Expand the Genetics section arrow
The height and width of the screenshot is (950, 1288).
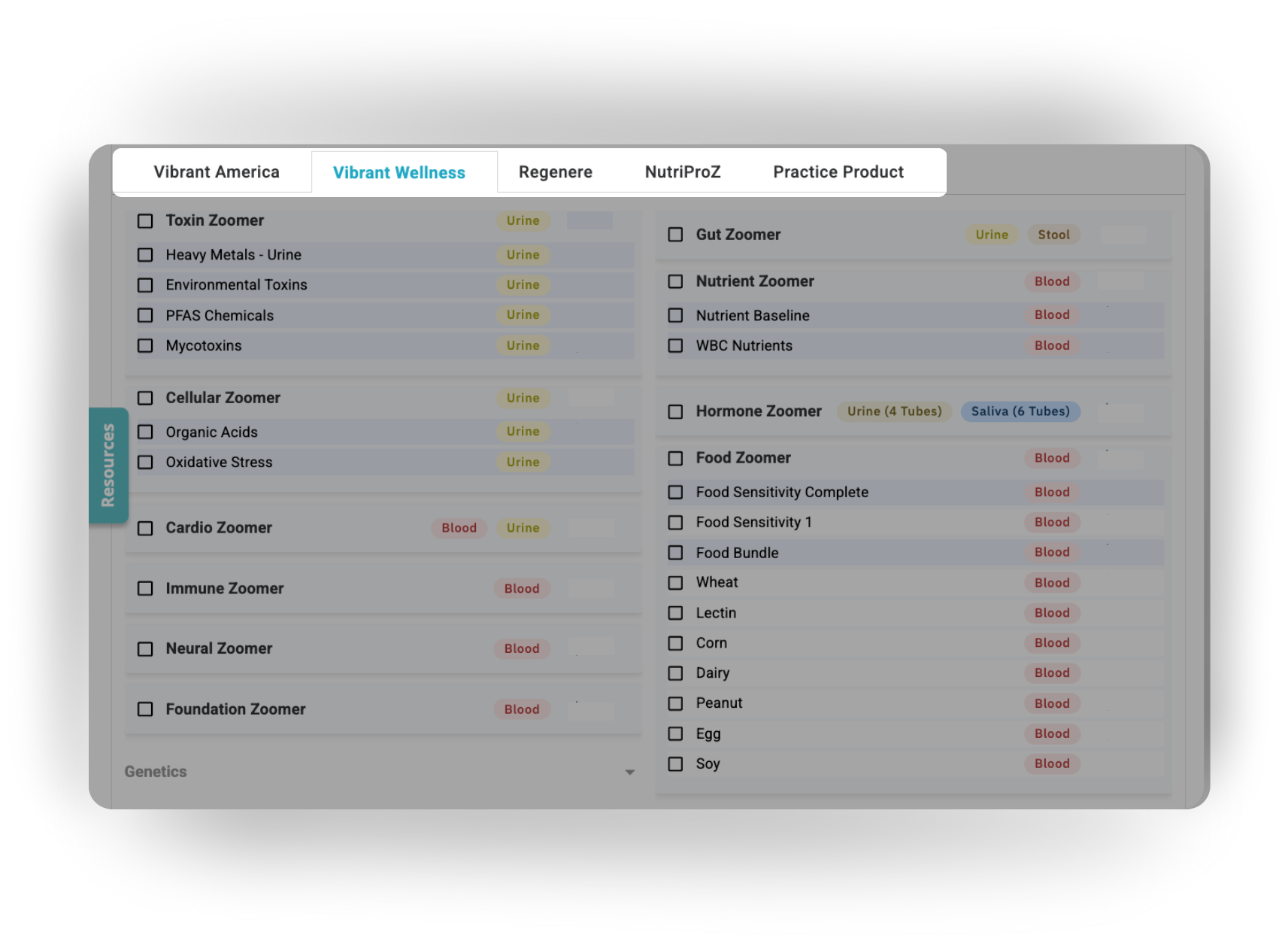(x=629, y=772)
